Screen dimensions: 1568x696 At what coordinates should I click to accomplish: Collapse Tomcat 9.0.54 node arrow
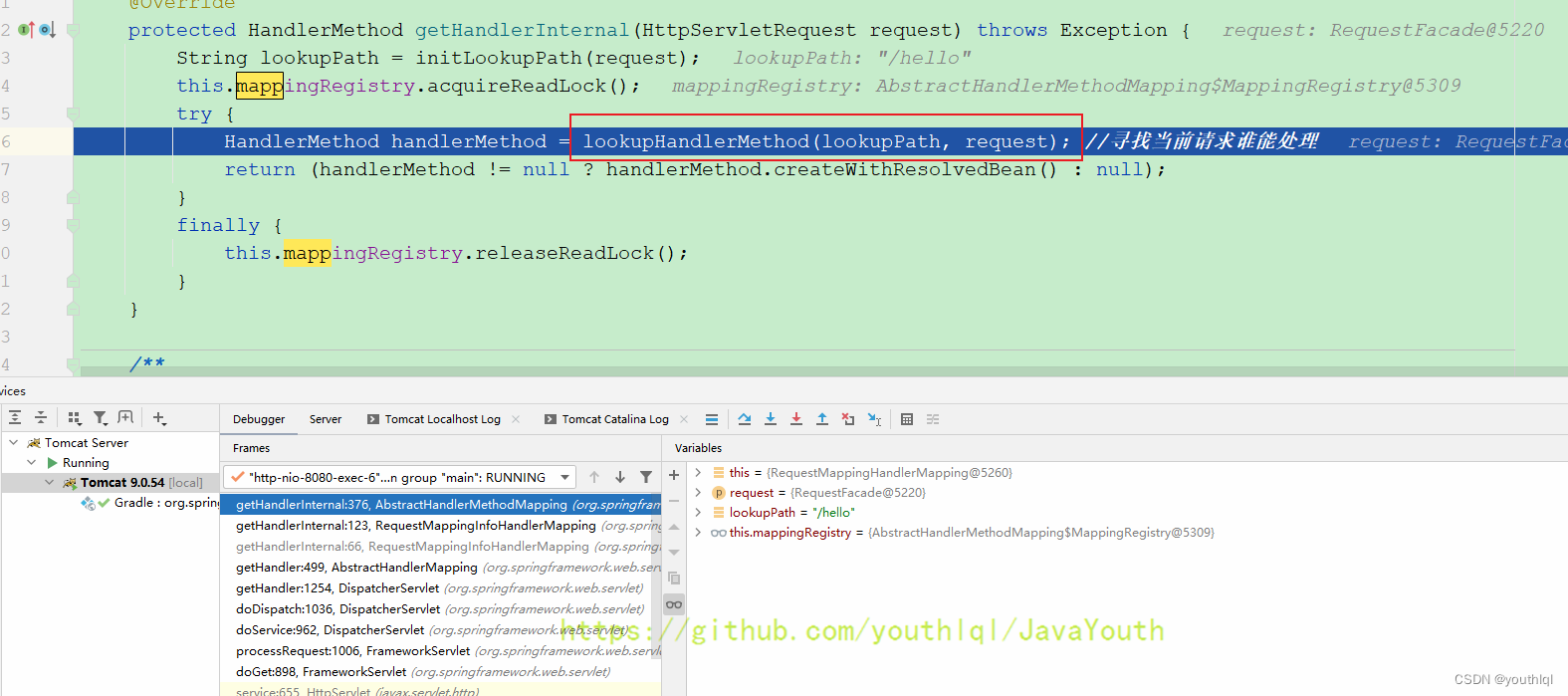point(50,482)
